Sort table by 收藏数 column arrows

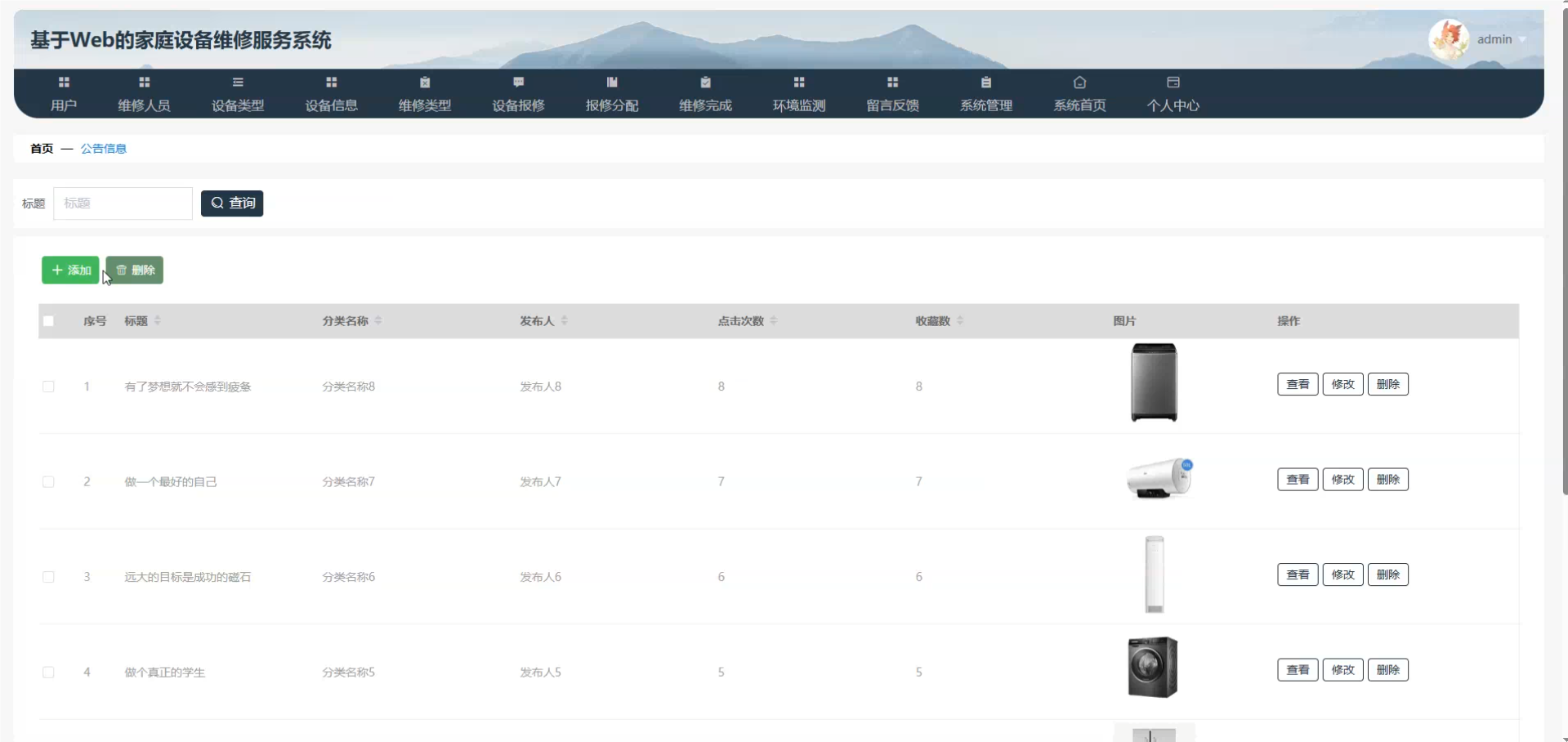(x=960, y=320)
